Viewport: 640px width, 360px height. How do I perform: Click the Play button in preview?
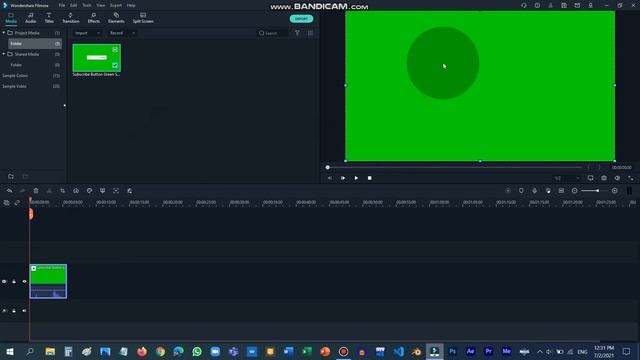click(x=356, y=178)
